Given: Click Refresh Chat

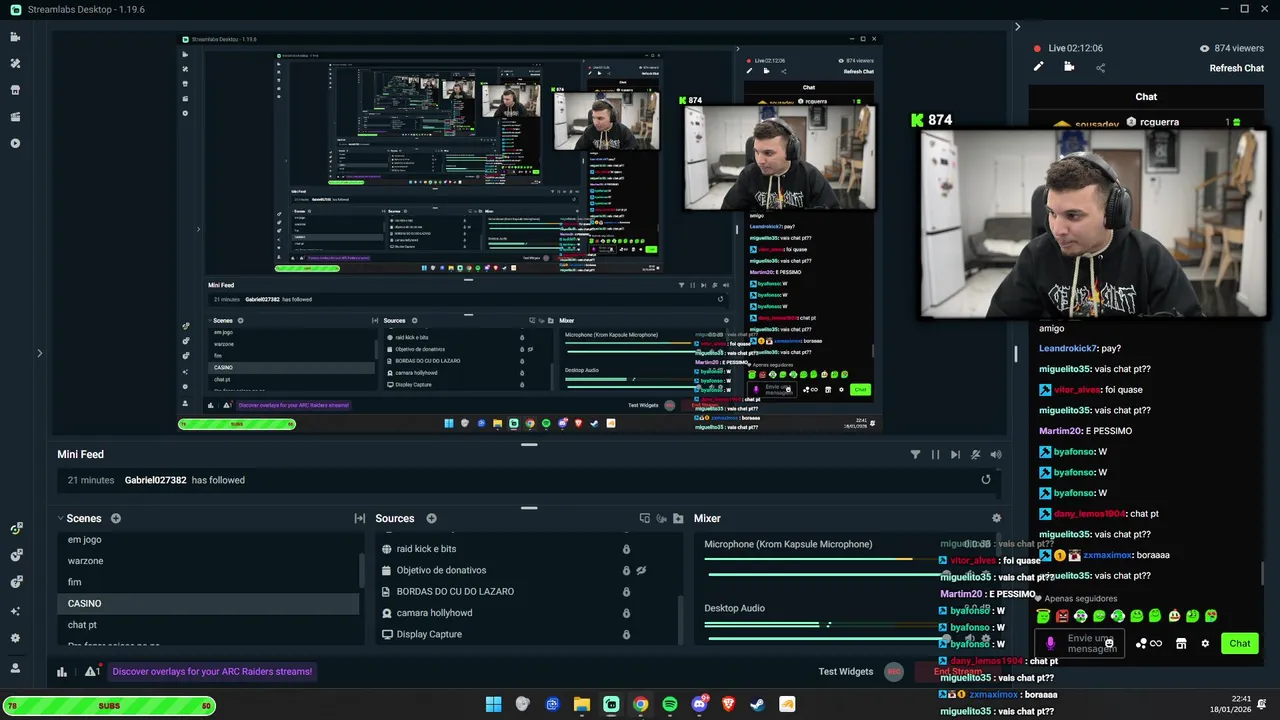Looking at the screenshot, I should point(1237,68).
